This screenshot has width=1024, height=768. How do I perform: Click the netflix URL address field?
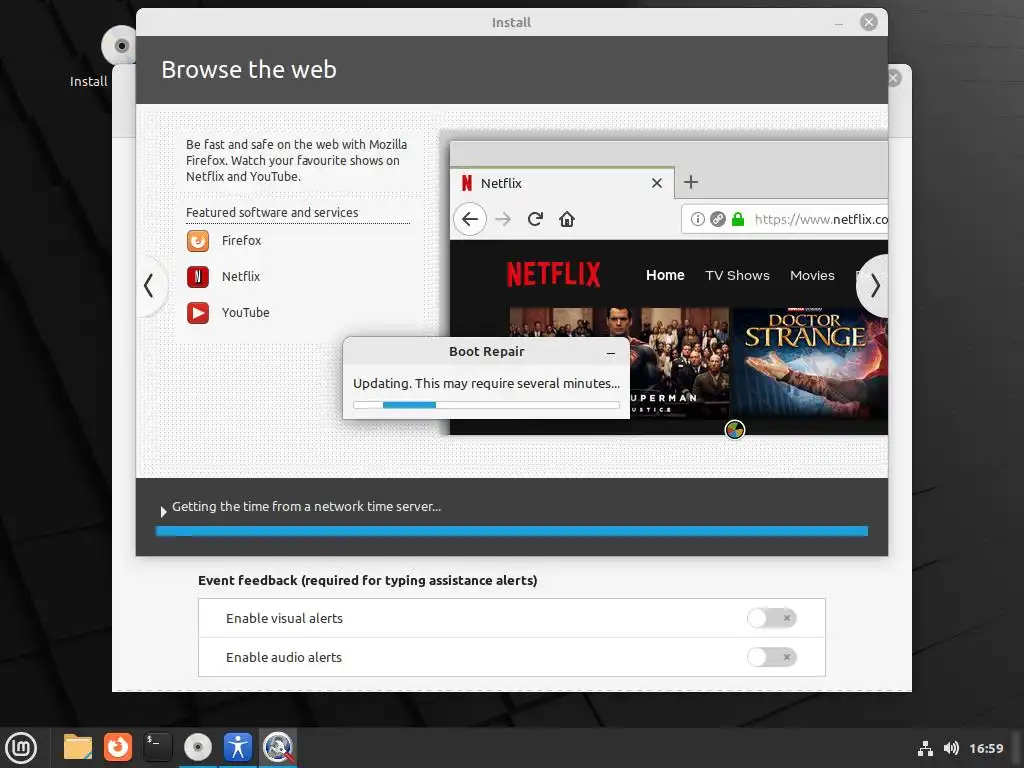784,219
